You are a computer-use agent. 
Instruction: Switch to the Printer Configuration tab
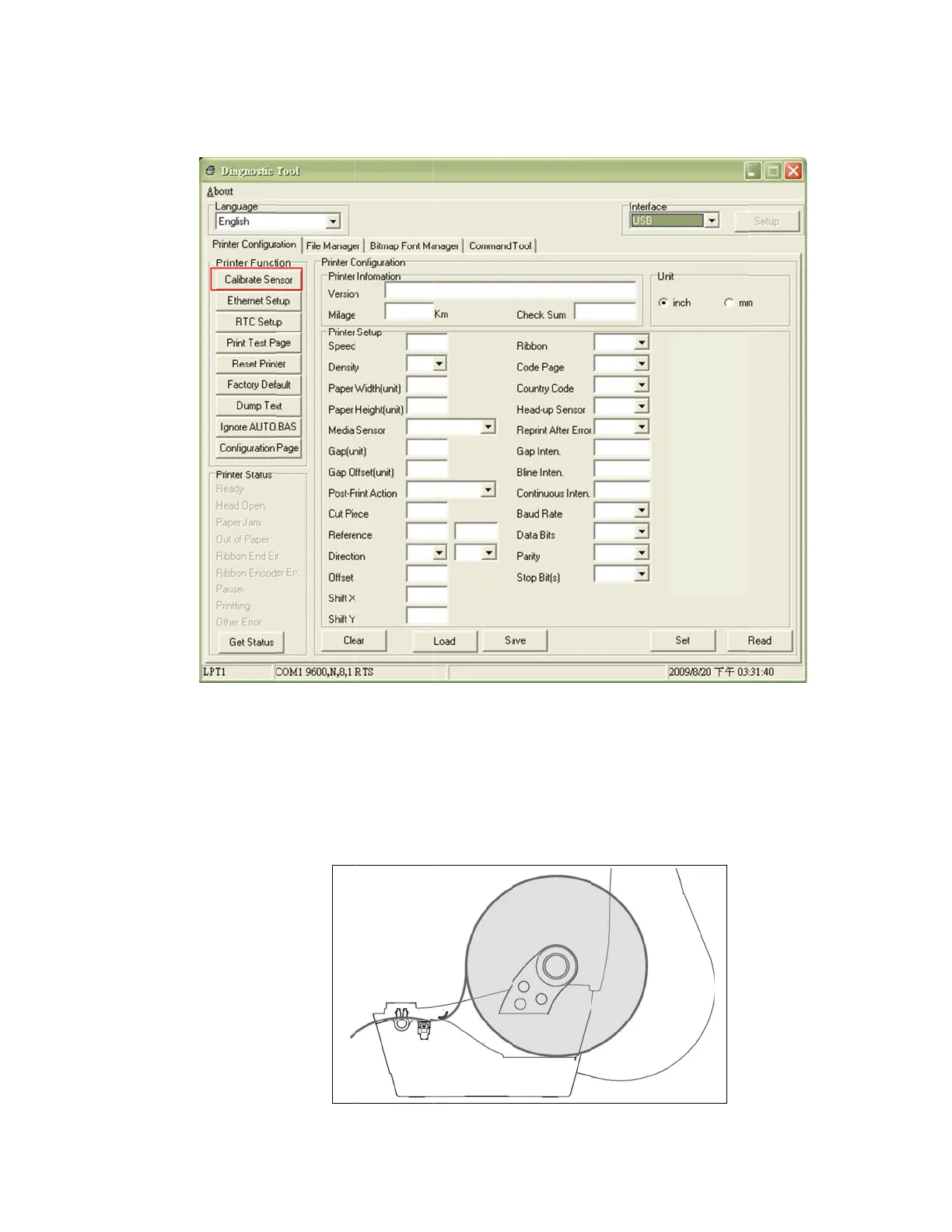pyautogui.click(x=254, y=244)
